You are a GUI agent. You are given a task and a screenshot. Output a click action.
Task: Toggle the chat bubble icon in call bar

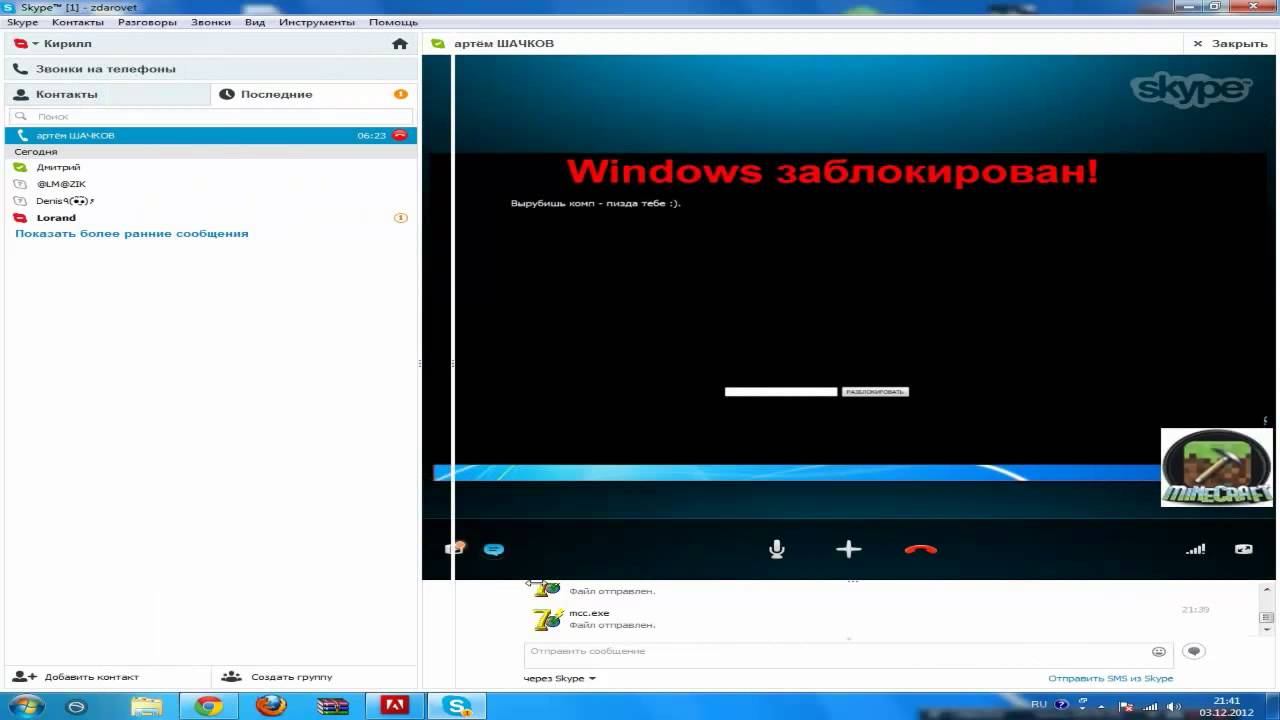point(494,549)
